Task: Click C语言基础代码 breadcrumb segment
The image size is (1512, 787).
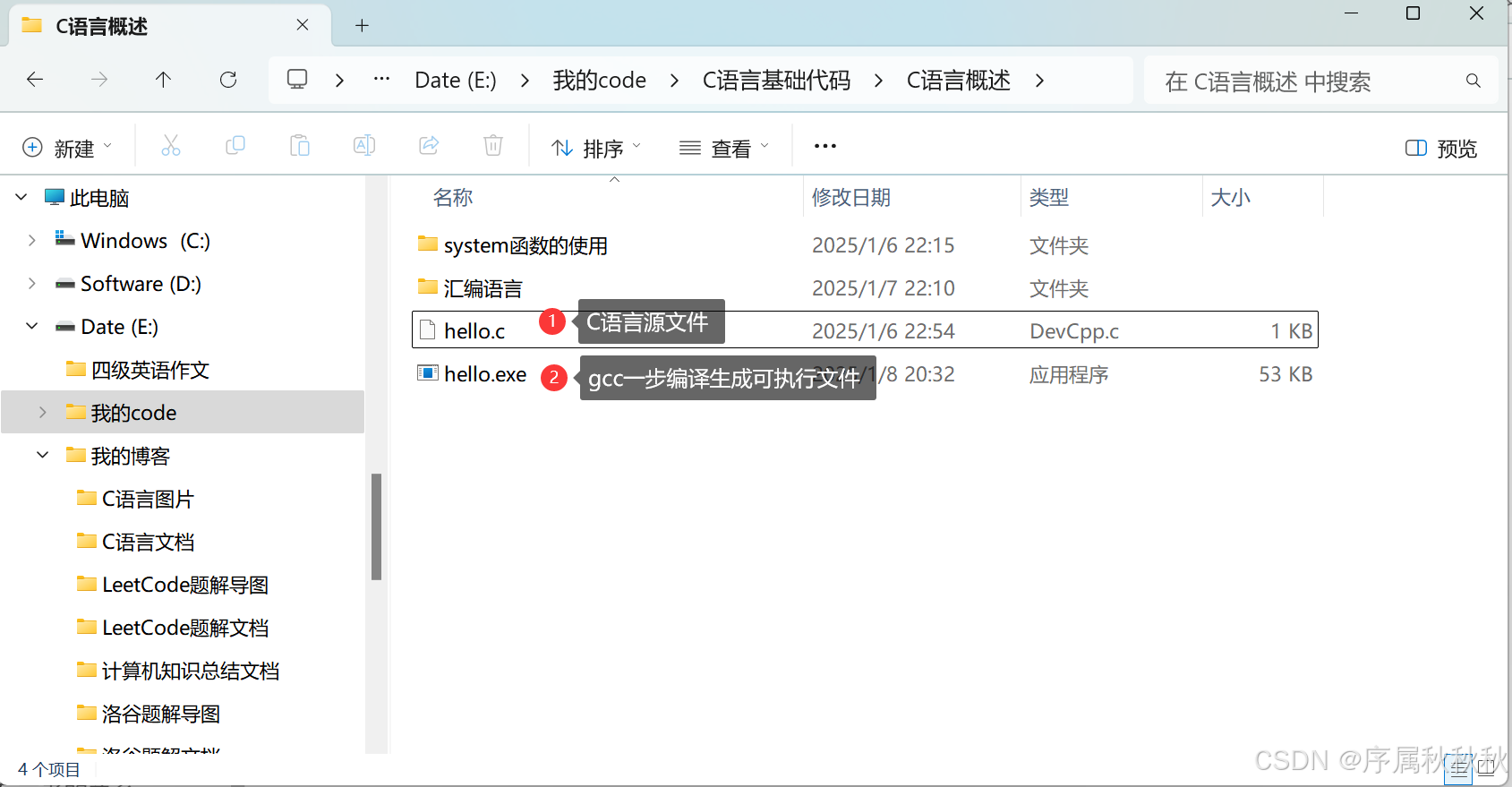Action: (x=776, y=81)
